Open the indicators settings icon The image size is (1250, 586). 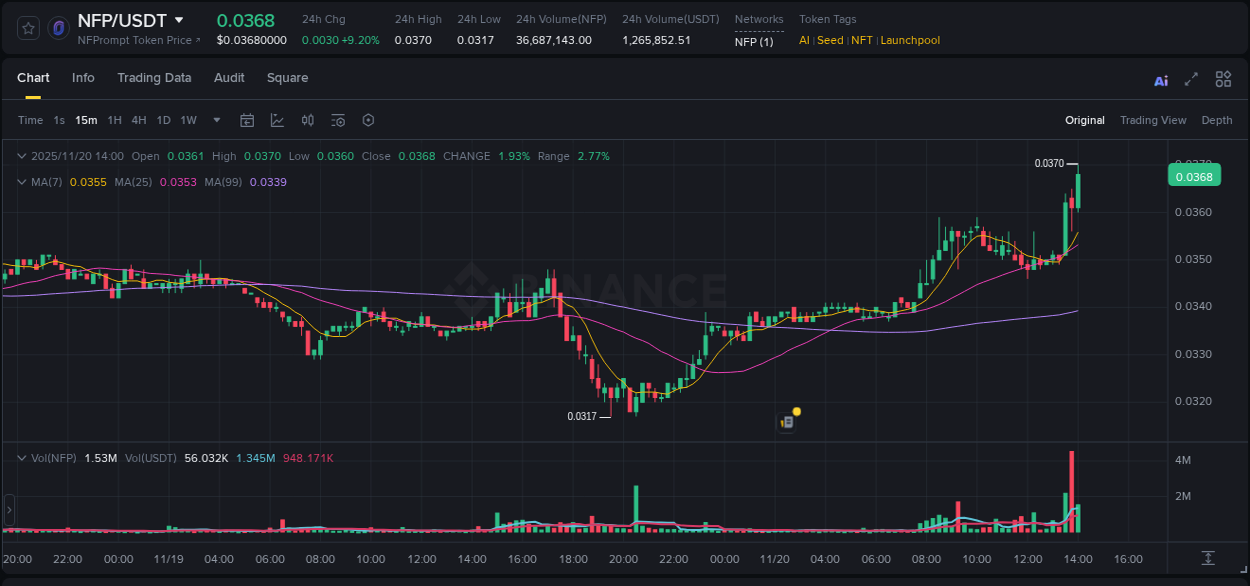click(337, 119)
